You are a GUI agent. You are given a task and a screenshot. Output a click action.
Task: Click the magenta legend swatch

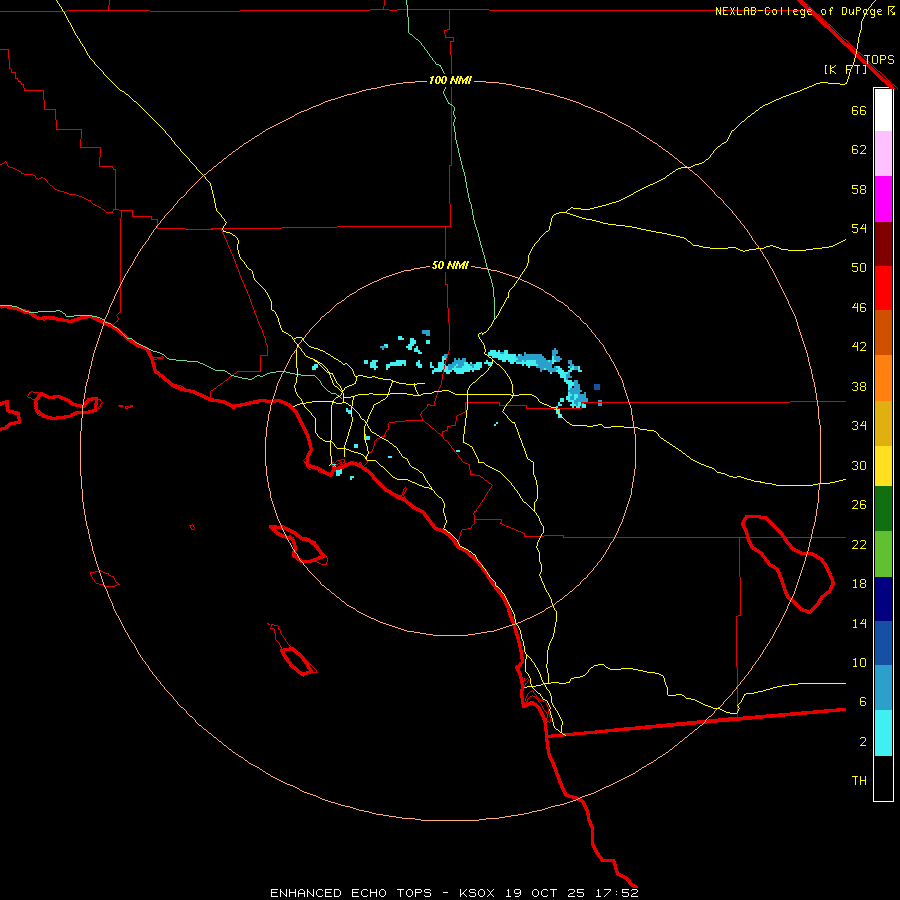883,199
